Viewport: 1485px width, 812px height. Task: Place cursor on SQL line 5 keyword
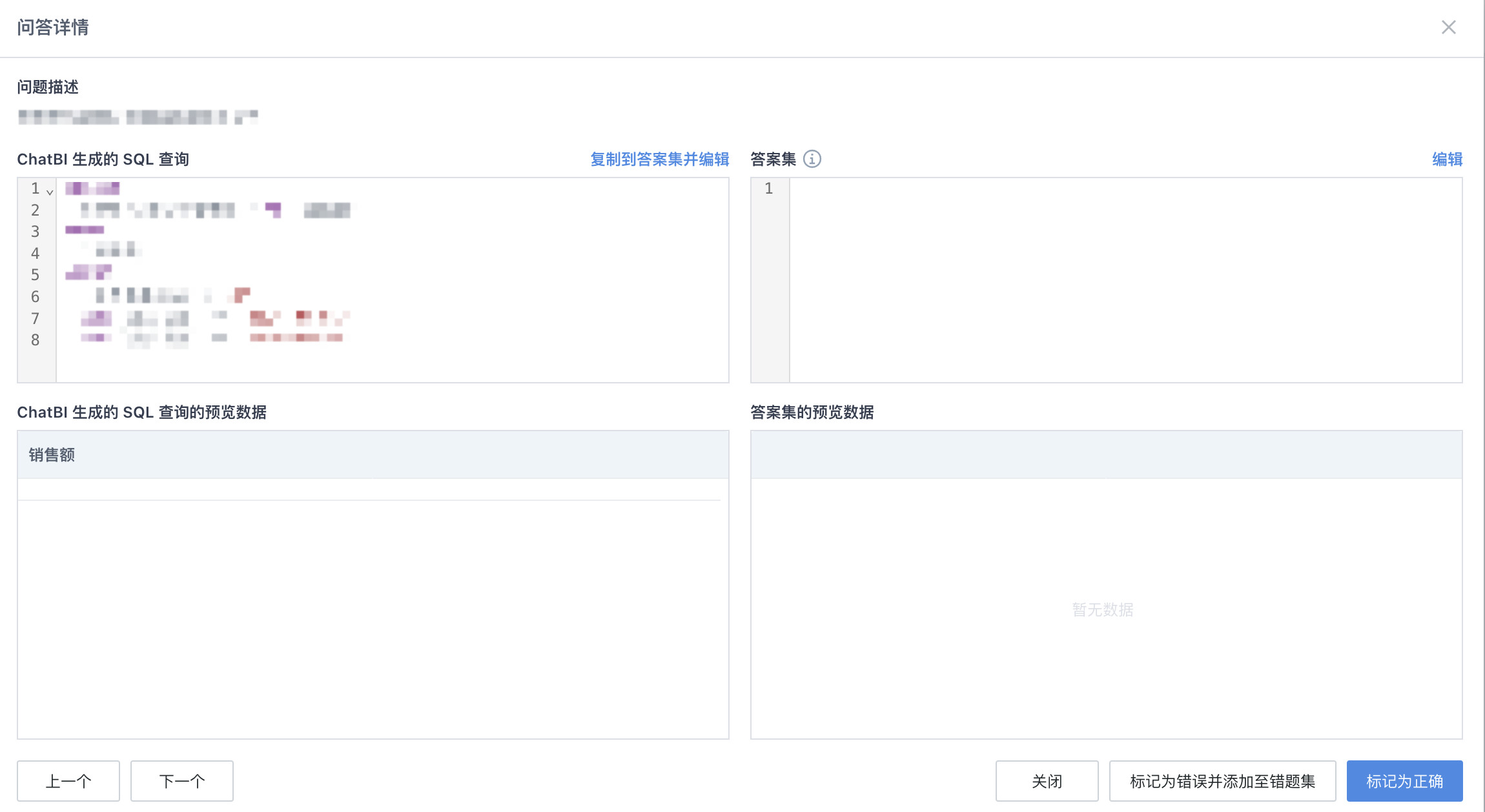[x=88, y=272]
